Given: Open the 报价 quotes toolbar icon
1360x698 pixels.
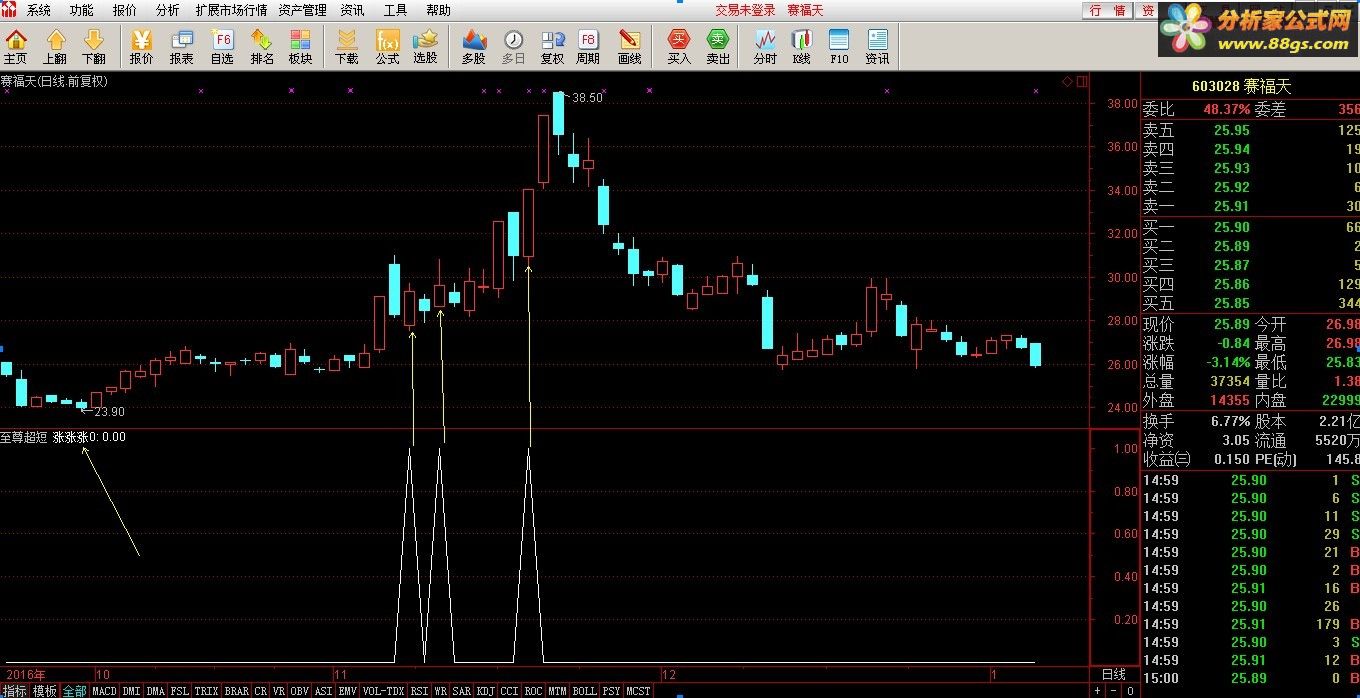Looking at the screenshot, I should (x=141, y=47).
